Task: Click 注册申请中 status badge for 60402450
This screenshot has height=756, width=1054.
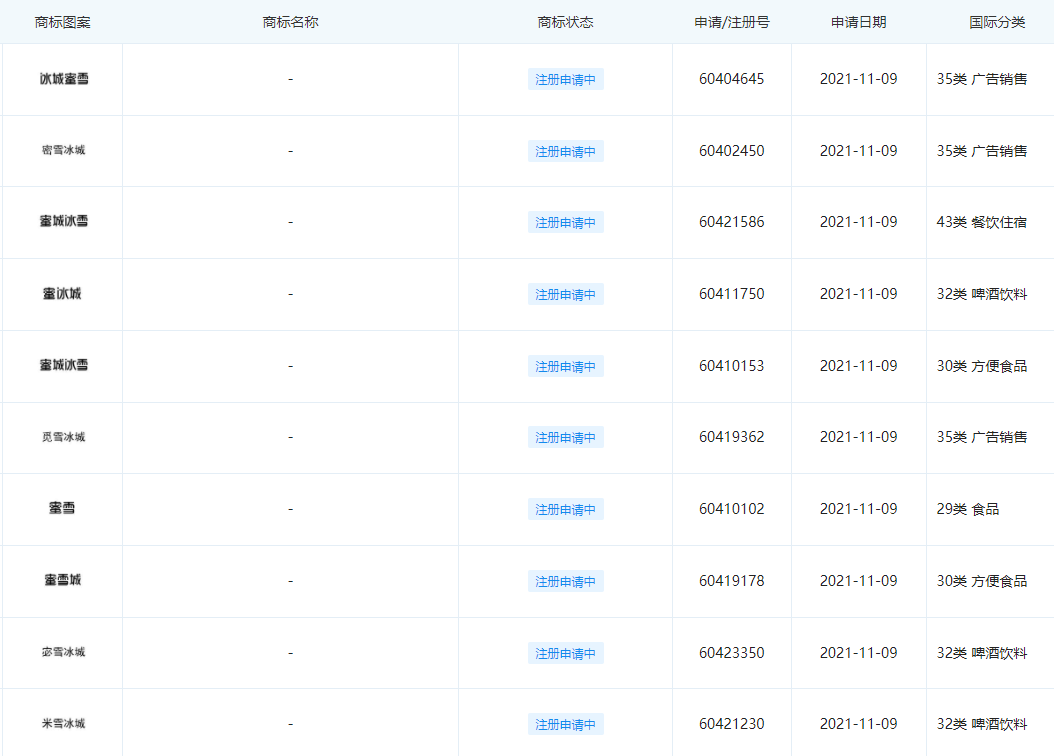Action: (565, 151)
